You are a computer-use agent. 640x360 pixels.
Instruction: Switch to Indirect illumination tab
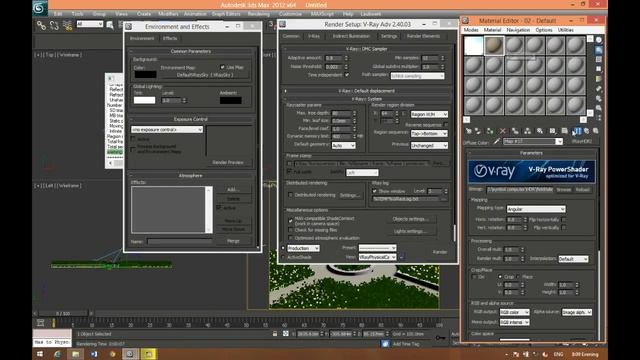pos(351,36)
